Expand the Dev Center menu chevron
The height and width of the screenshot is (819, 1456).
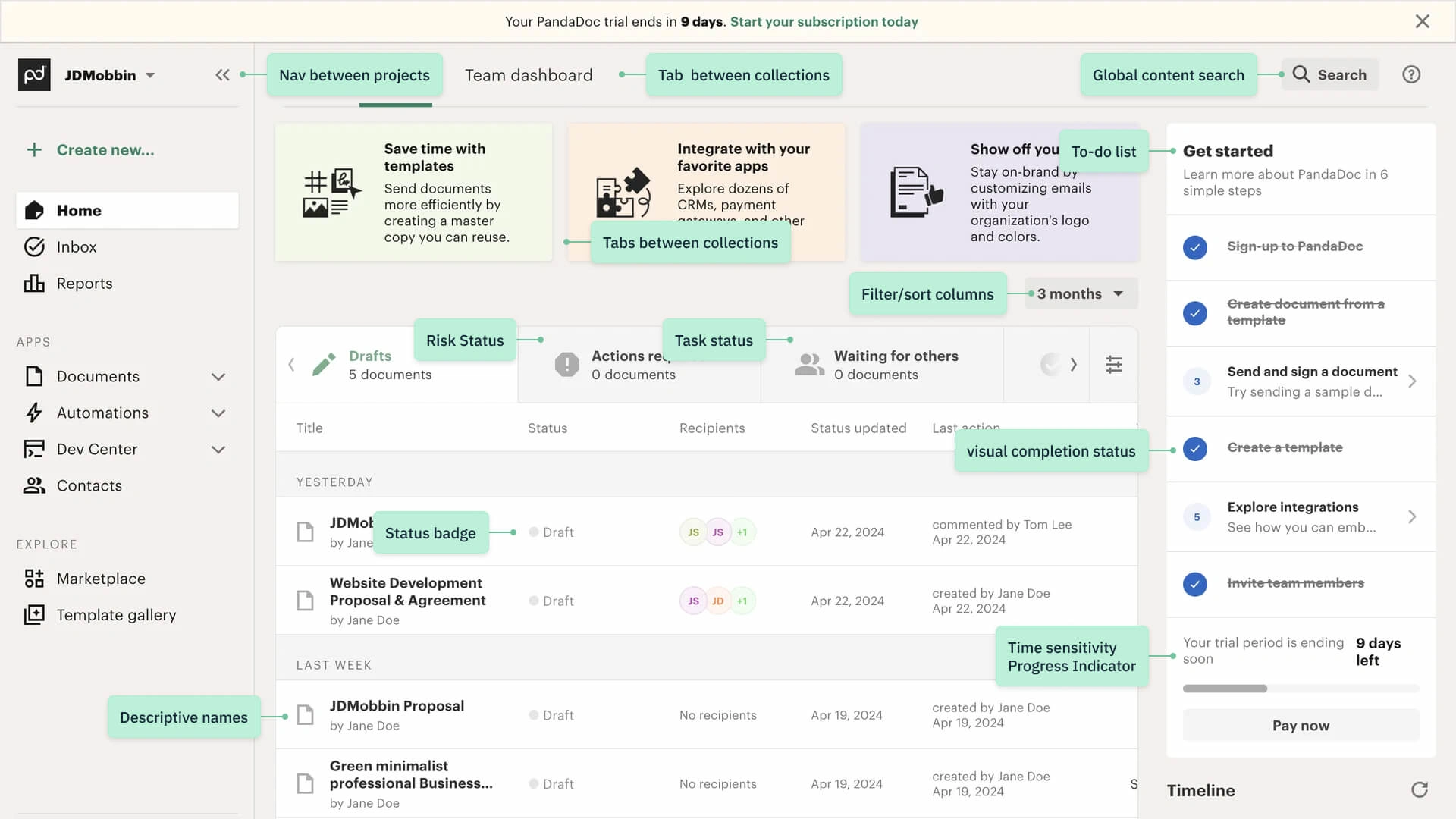pos(218,450)
